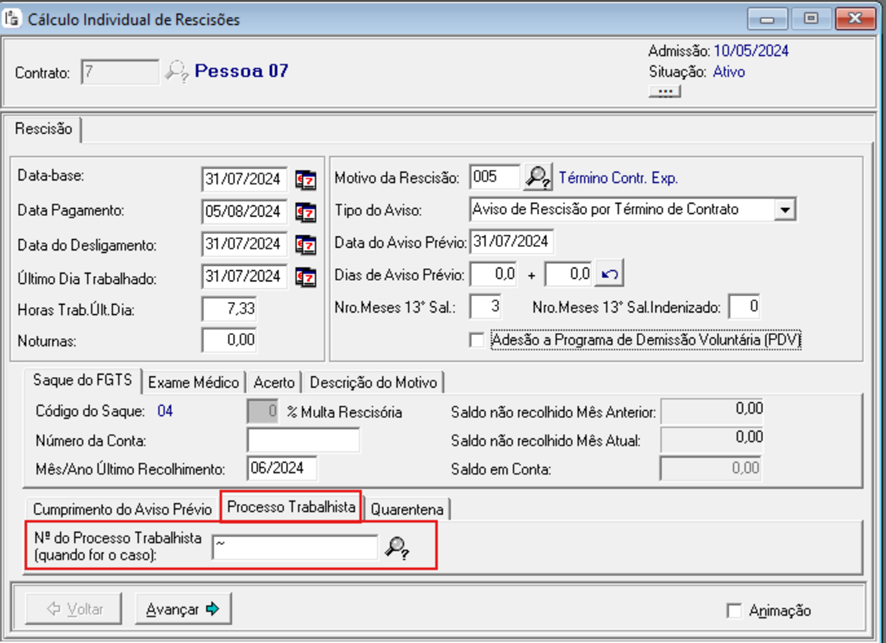Toggle the Animação checkbox
886x643 pixels.
(735, 610)
